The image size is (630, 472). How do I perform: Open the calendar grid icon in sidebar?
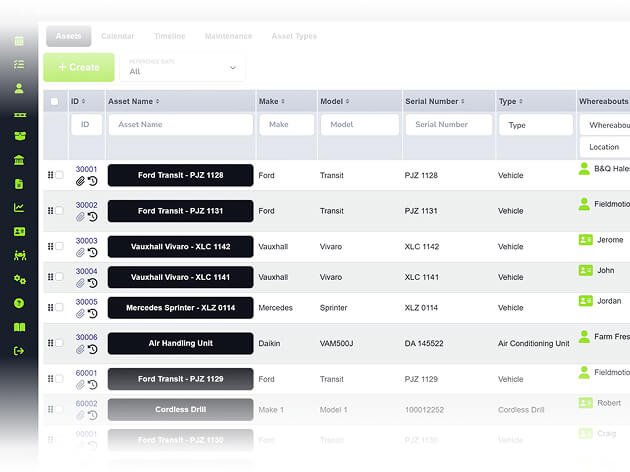(x=19, y=41)
